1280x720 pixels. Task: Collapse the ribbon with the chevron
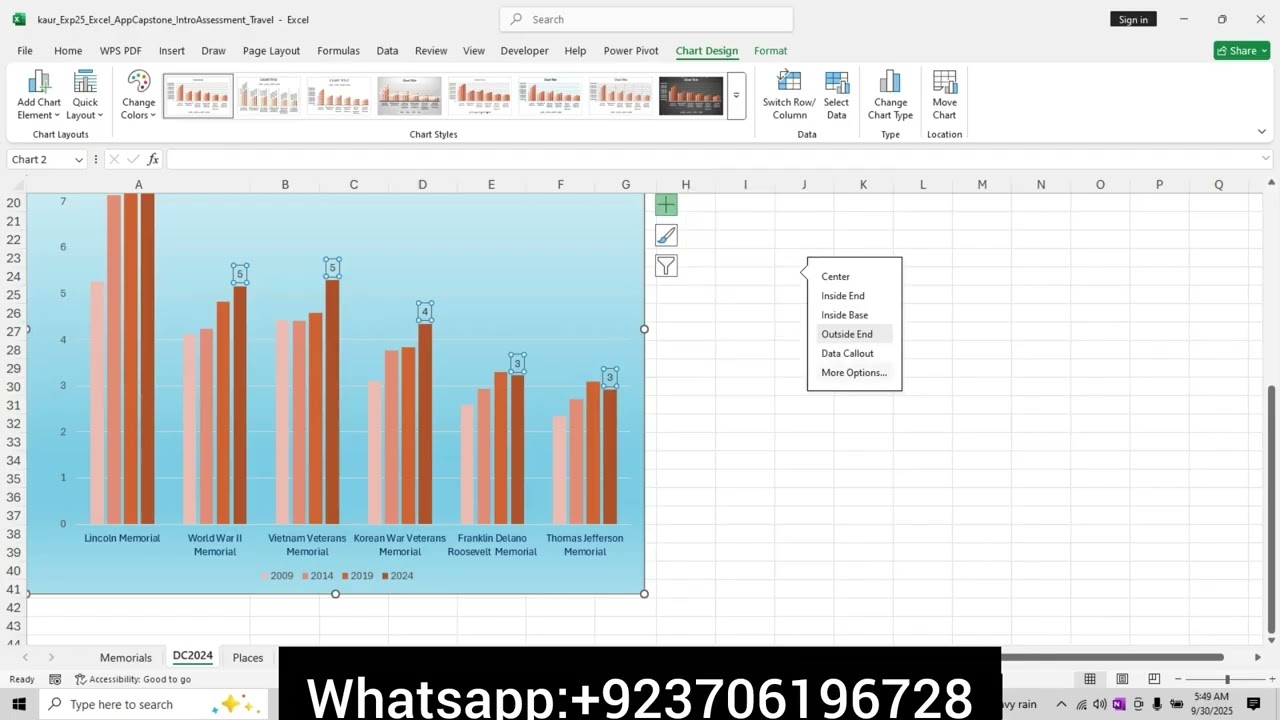(1262, 132)
